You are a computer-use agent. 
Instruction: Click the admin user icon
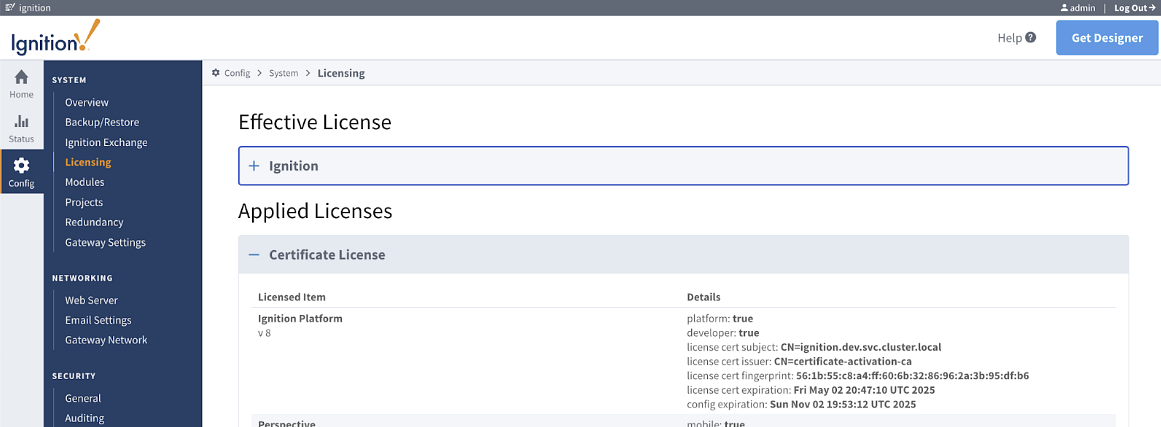tap(1065, 7)
